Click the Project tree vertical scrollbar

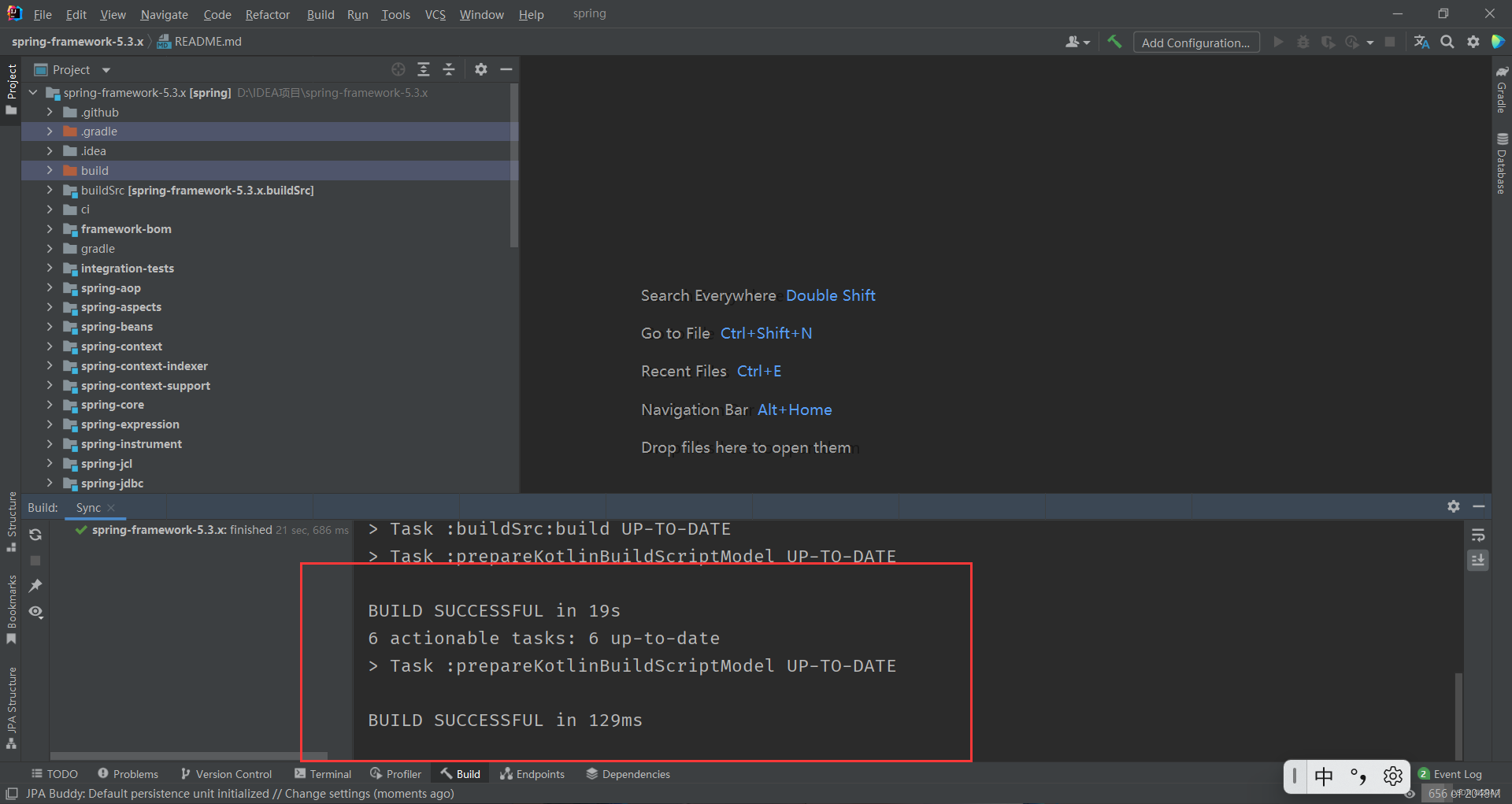pos(514,165)
